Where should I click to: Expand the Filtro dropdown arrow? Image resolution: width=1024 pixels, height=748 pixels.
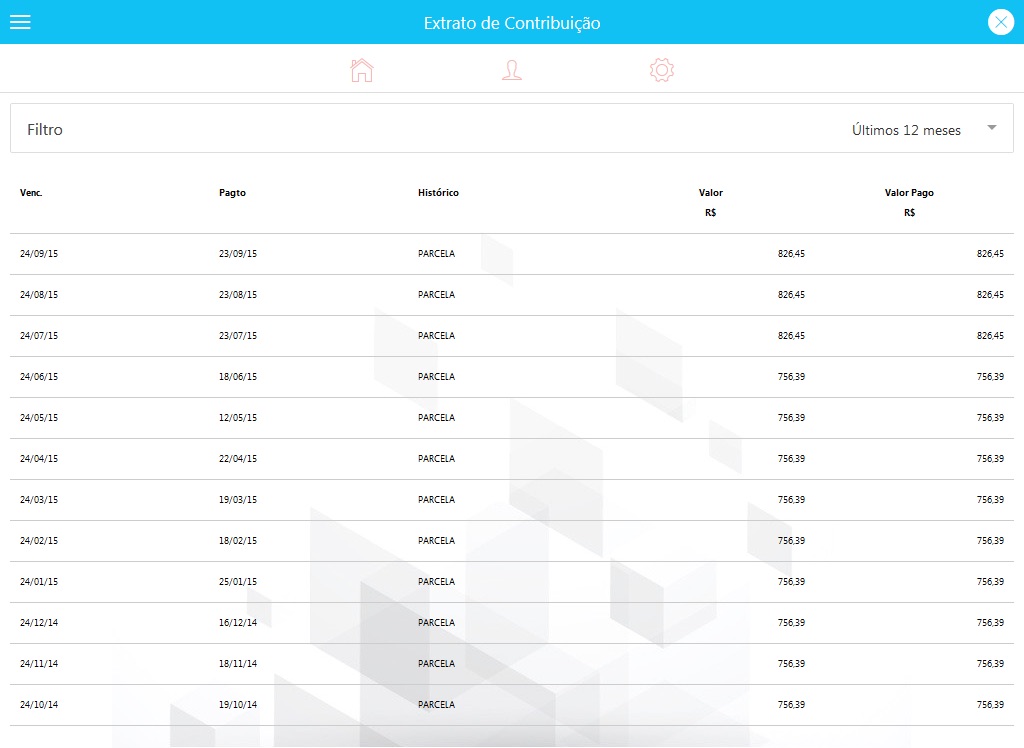point(991,128)
